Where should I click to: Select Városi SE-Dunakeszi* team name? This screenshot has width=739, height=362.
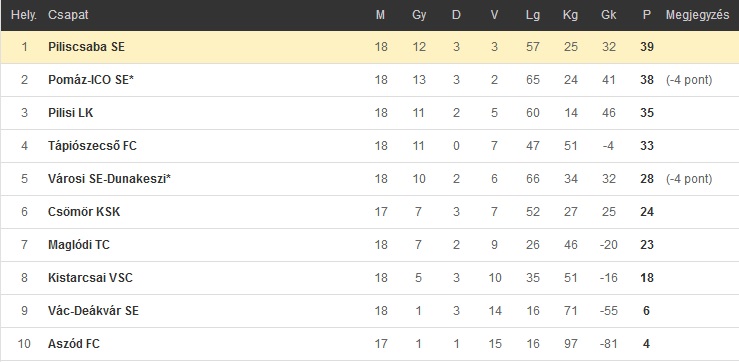[x=109, y=179]
